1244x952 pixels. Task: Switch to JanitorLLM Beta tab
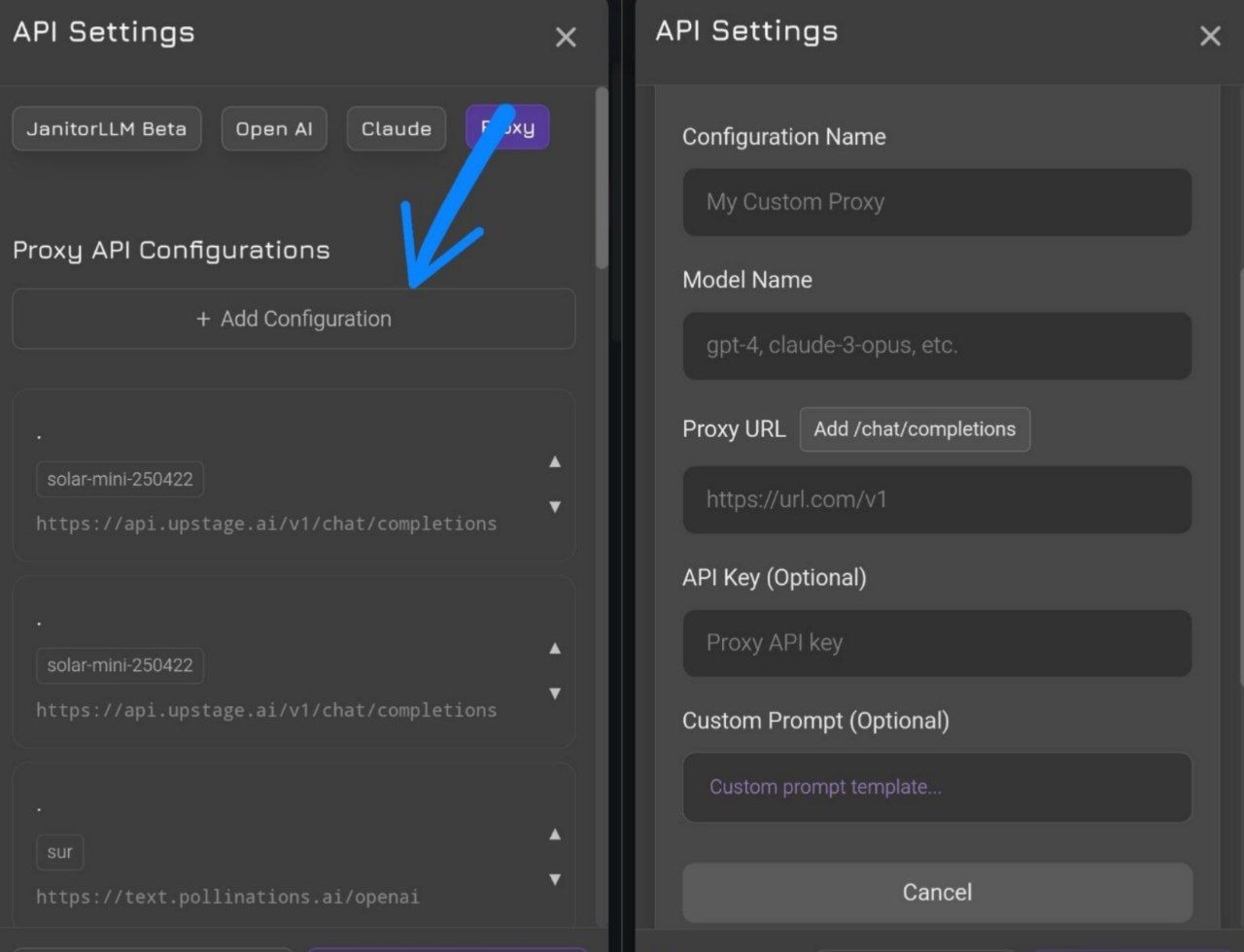pyautogui.click(x=107, y=128)
